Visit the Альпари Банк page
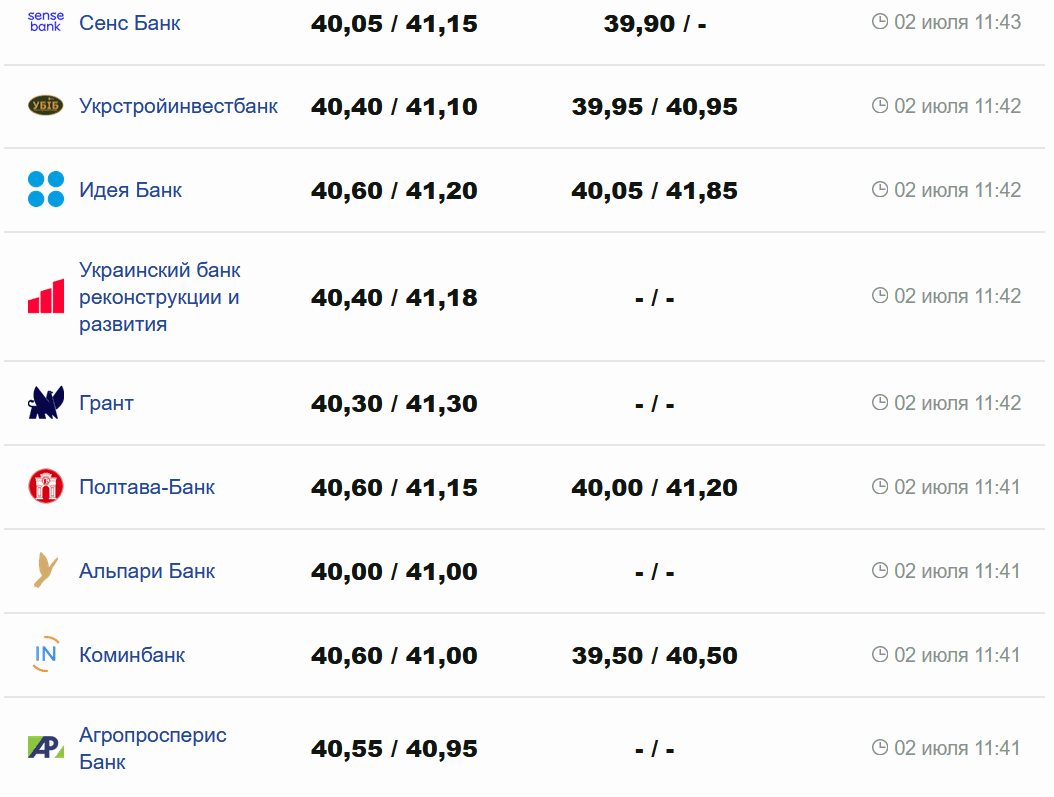Viewport: 1054px width, 797px height. [x=147, y=571]
